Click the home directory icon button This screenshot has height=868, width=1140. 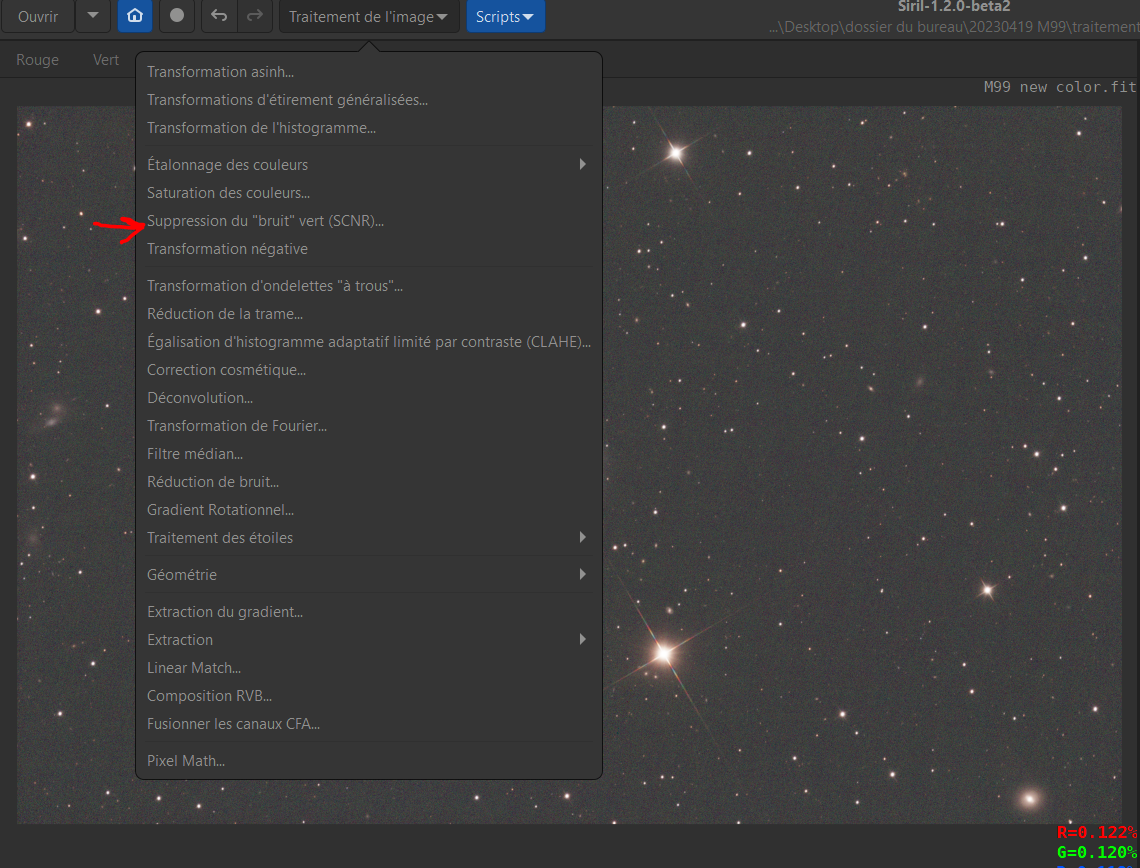pyautogui.click(x=135, y=16)
